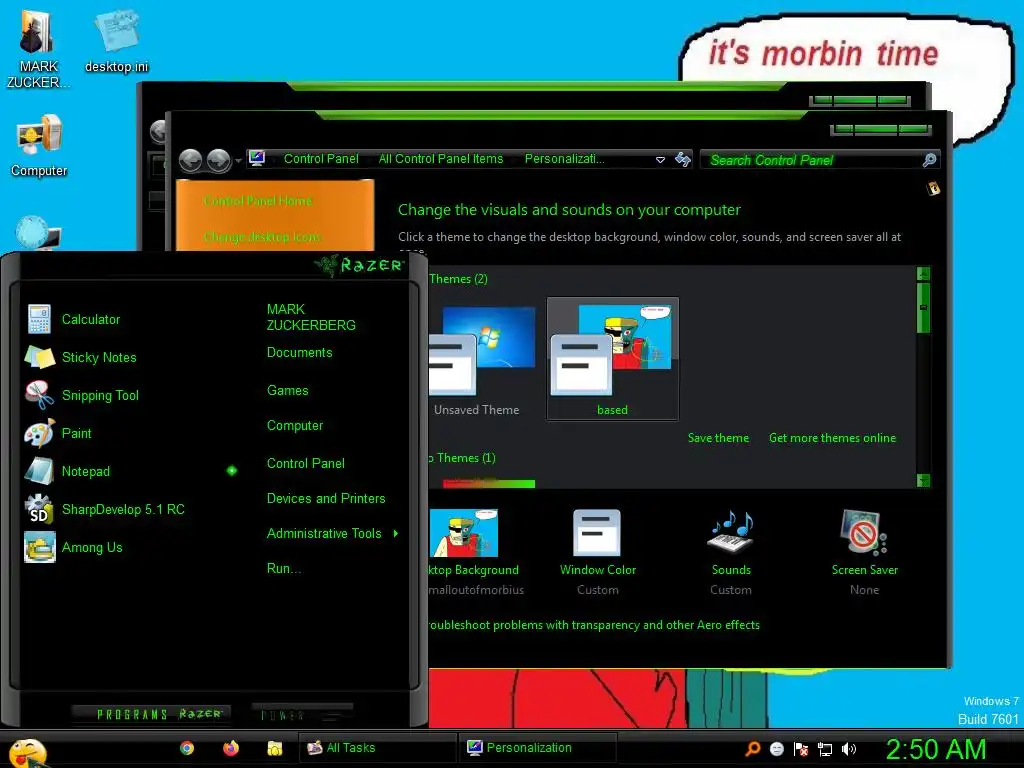Open the Computer desktop icon

(39, 145)
